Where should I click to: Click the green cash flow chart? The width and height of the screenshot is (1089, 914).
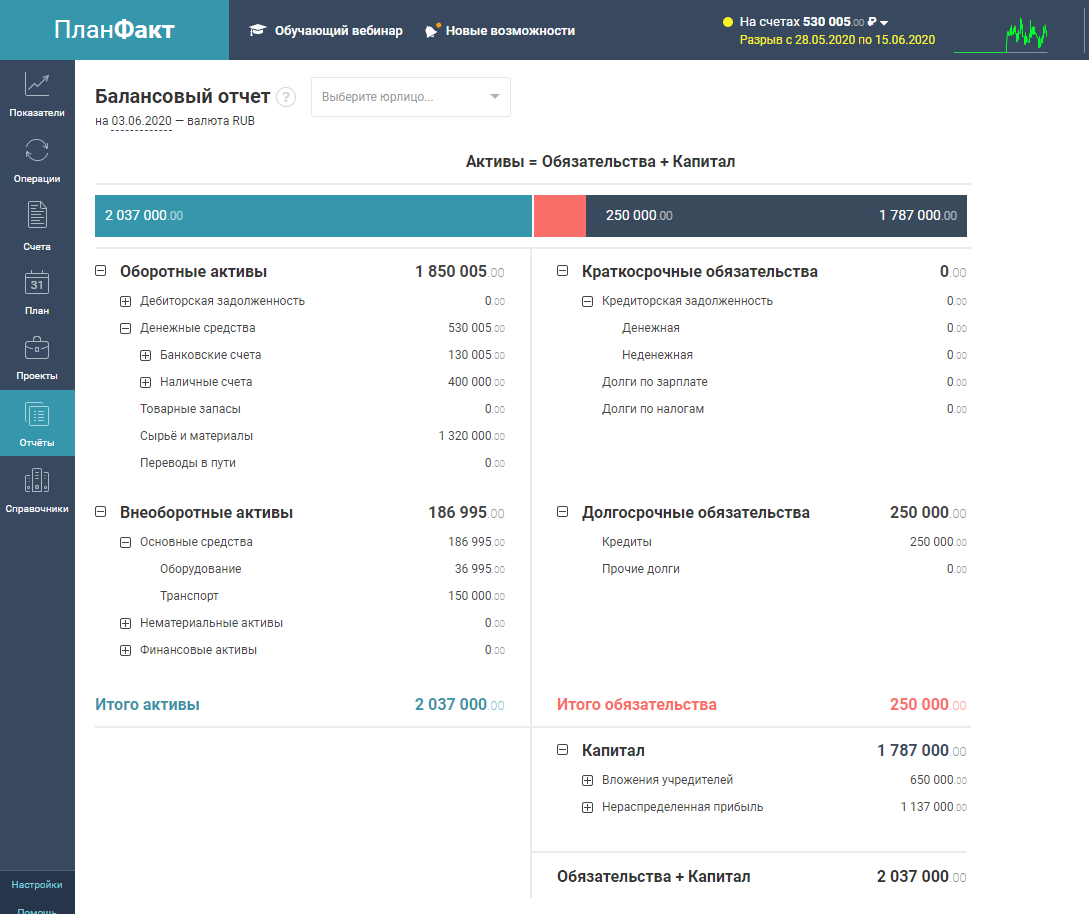click(x=1000, y=35)
